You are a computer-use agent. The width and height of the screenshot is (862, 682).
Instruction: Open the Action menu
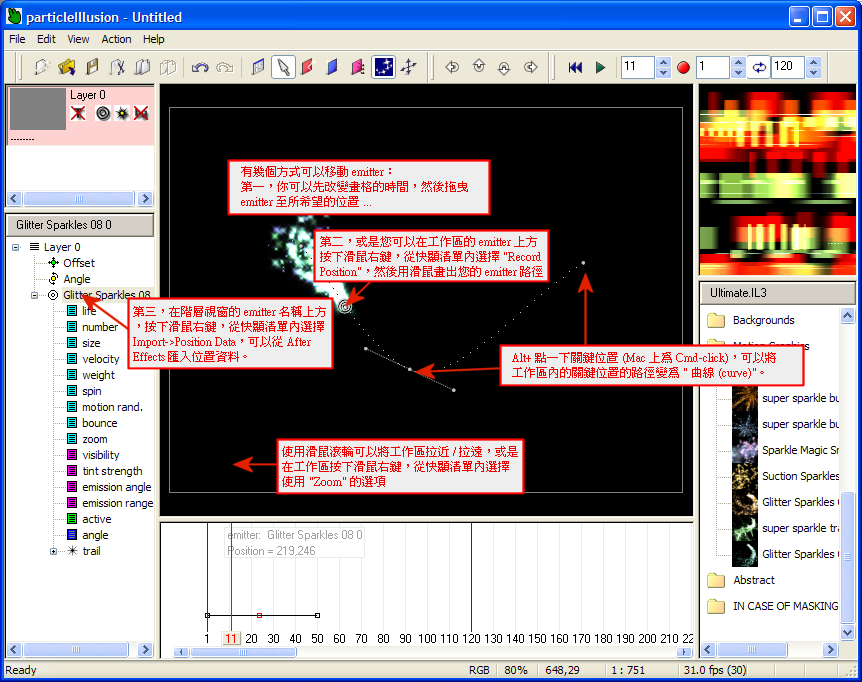click(116, 39)
